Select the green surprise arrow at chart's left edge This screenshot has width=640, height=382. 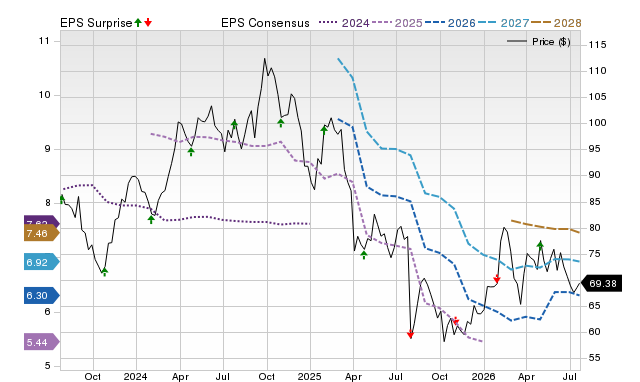tap(62, 200)
